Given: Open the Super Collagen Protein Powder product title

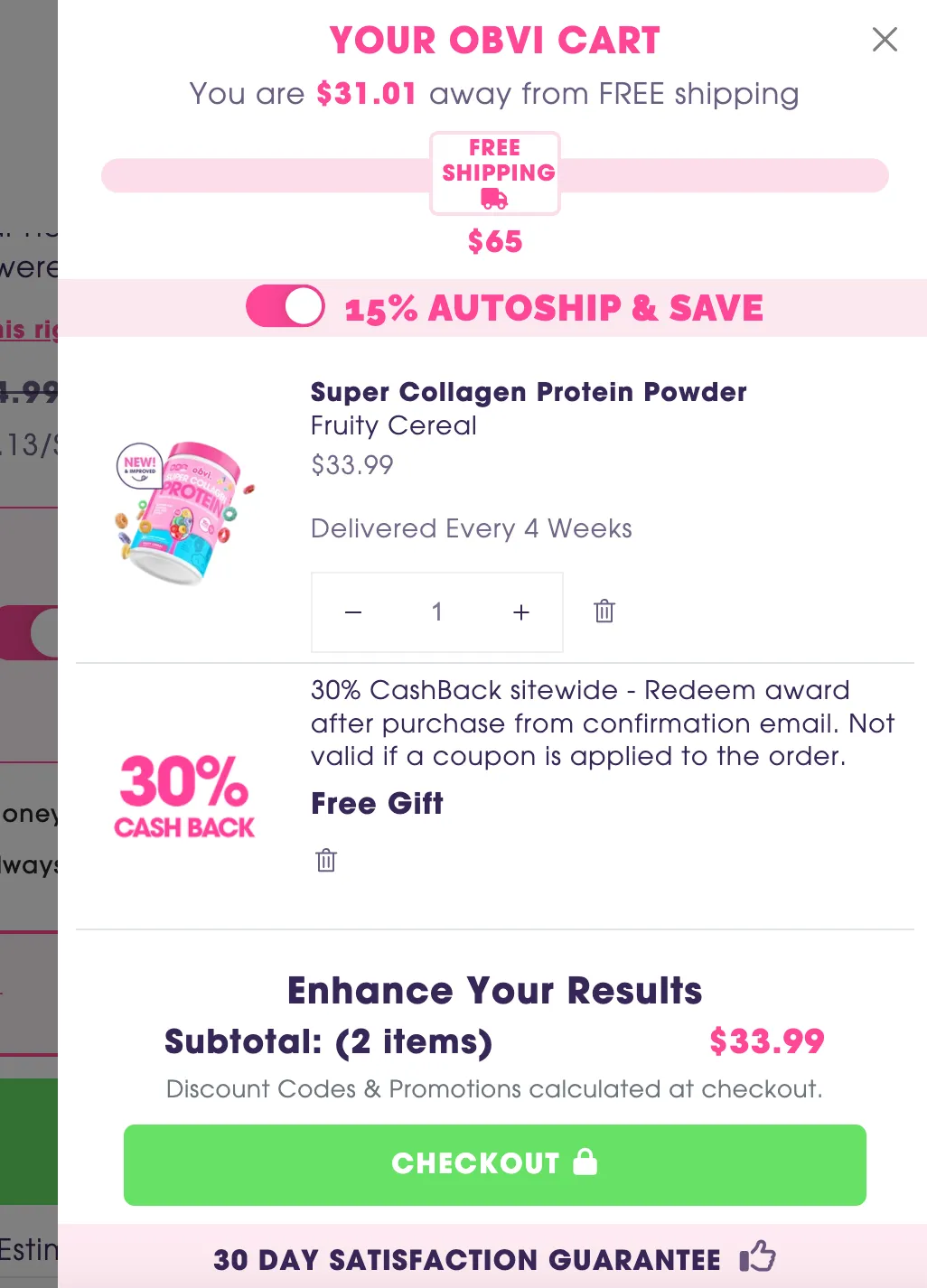Looking at the screenshot, I should tap(529, 392).
